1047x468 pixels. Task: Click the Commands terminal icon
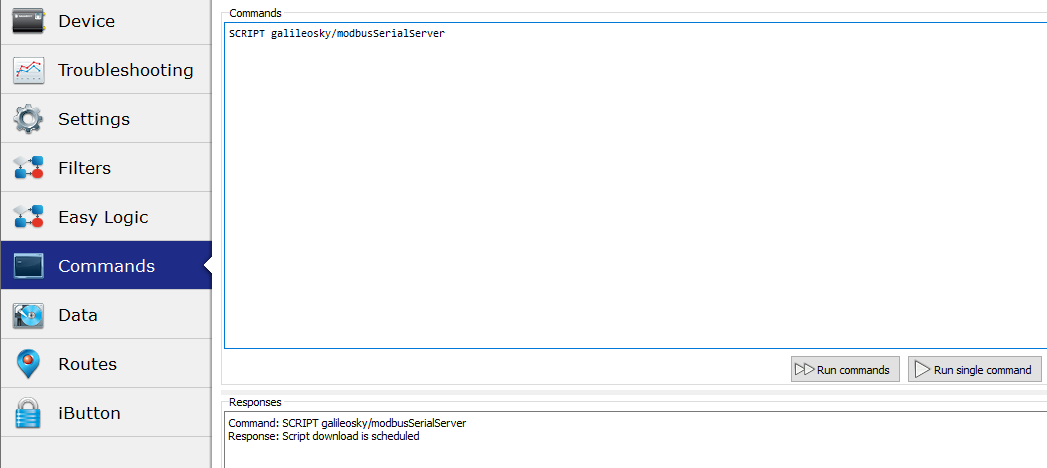(x=28, y=266)
